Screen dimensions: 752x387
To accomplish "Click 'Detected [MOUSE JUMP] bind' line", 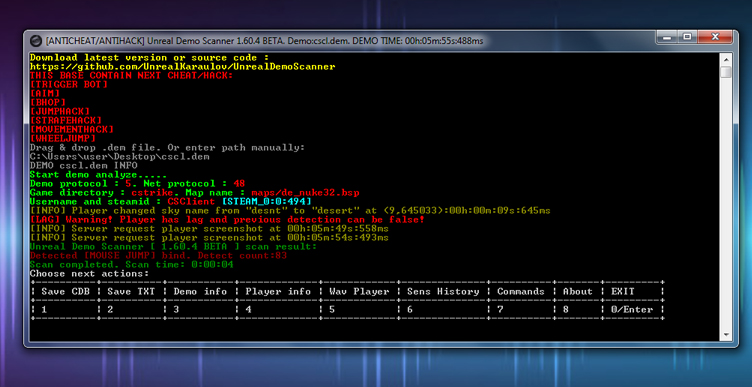I will click(158, 256).
